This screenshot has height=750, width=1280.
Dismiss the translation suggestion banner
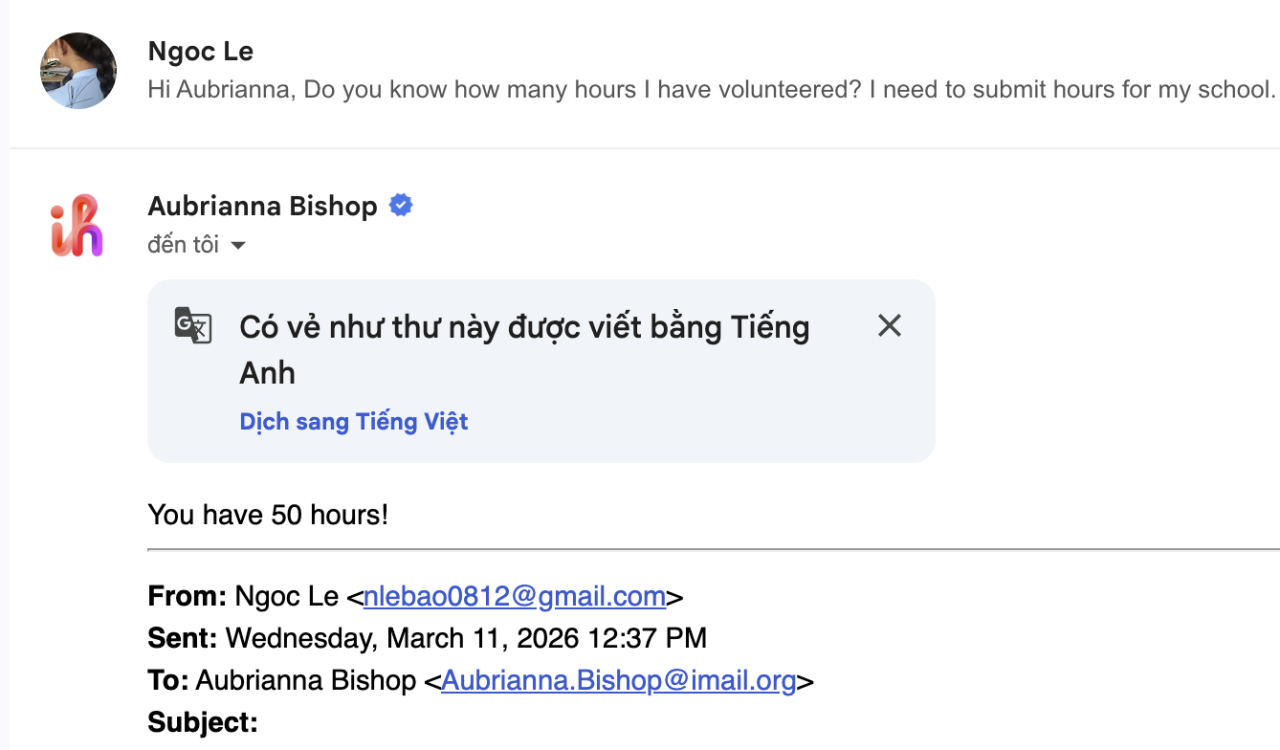[889, 326]
